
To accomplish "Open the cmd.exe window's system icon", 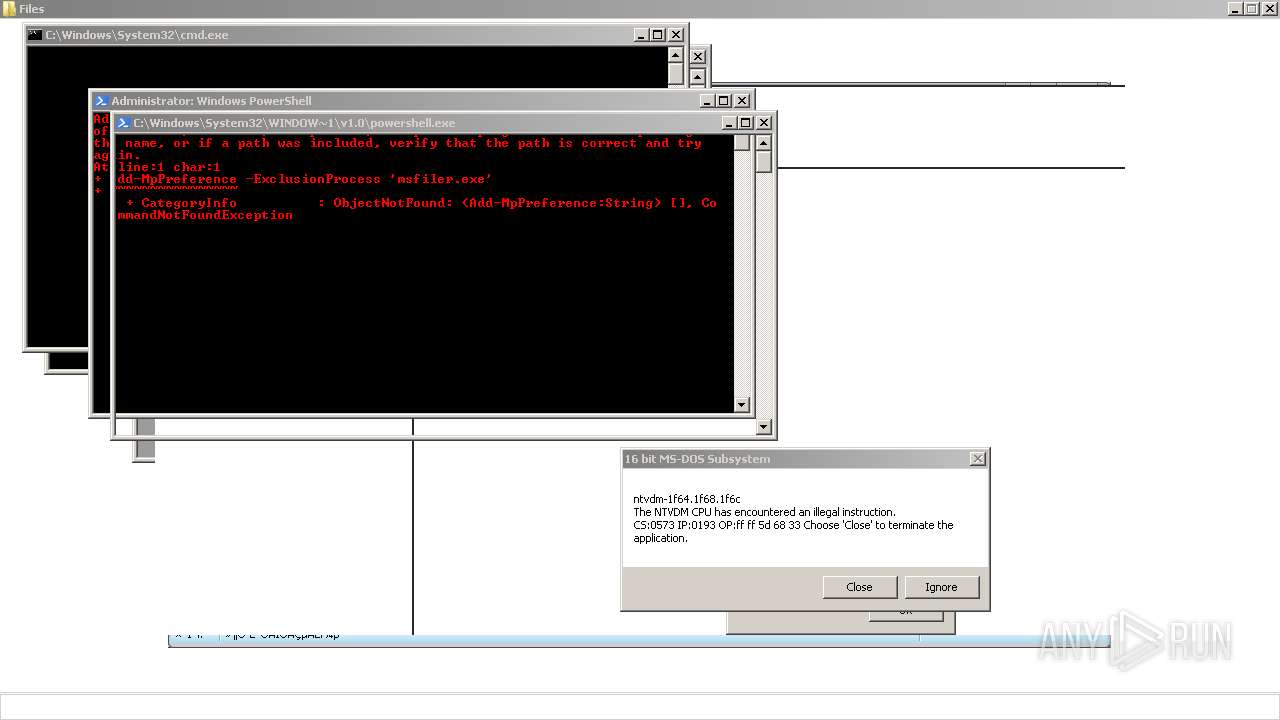I will click(x=35, y=35).
